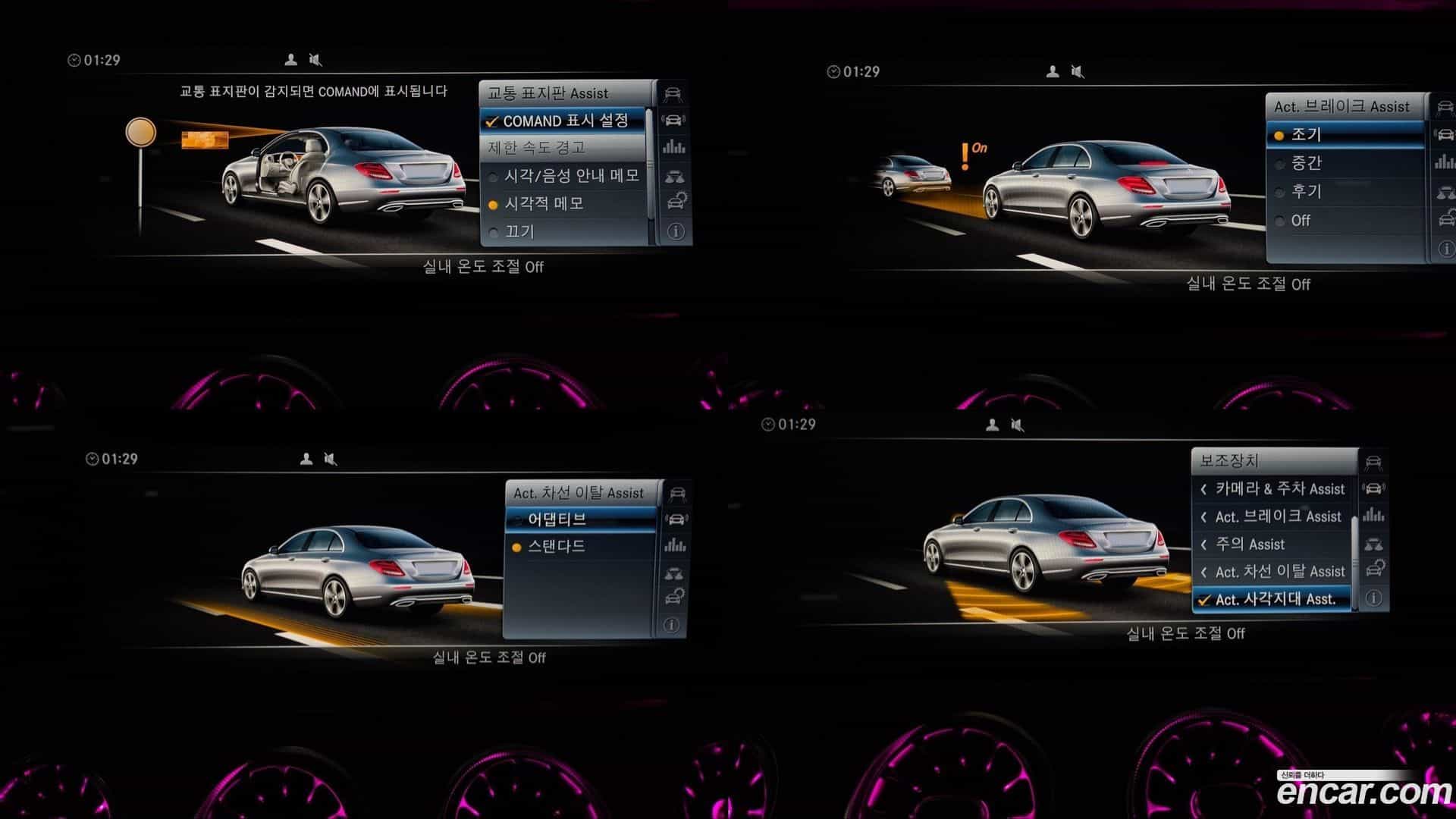Open car-with-gear icon in Act. 차선 이탈 Assist panel
1456x819 pixels.
coord(674,598)
